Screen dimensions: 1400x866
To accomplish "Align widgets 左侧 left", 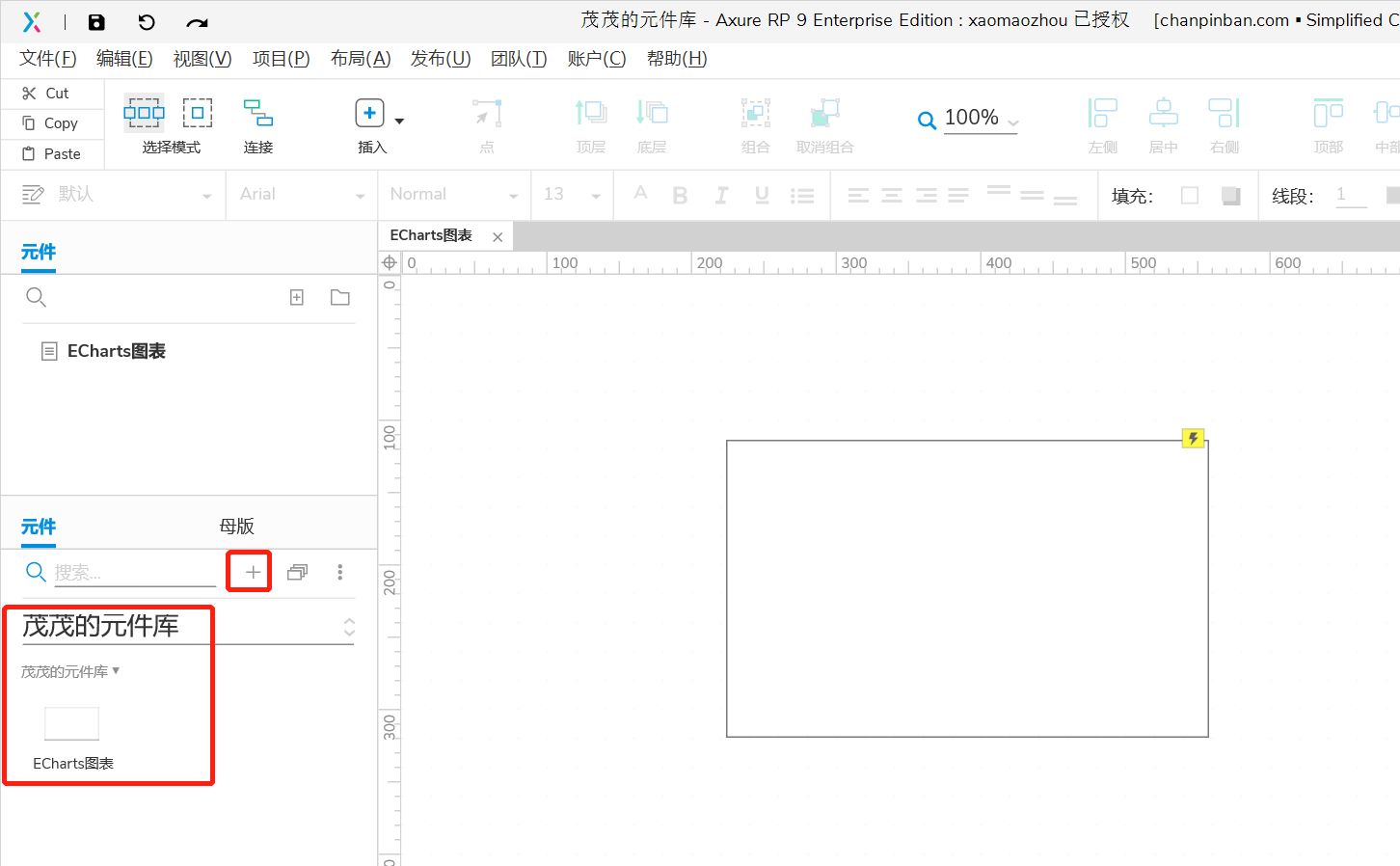I will click(x=1103, y=113).
